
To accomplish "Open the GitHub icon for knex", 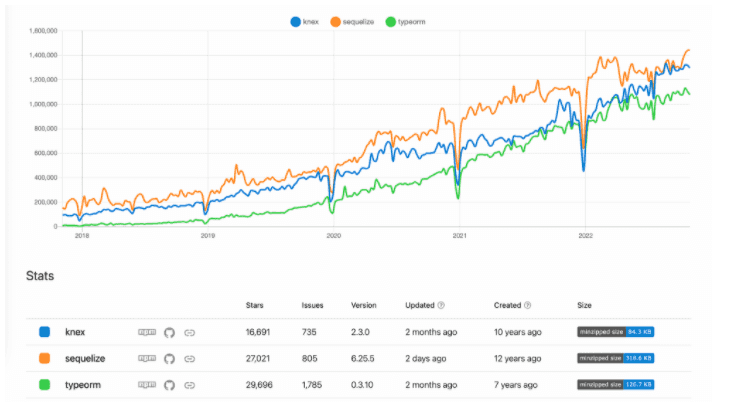I will click(169, 331).
